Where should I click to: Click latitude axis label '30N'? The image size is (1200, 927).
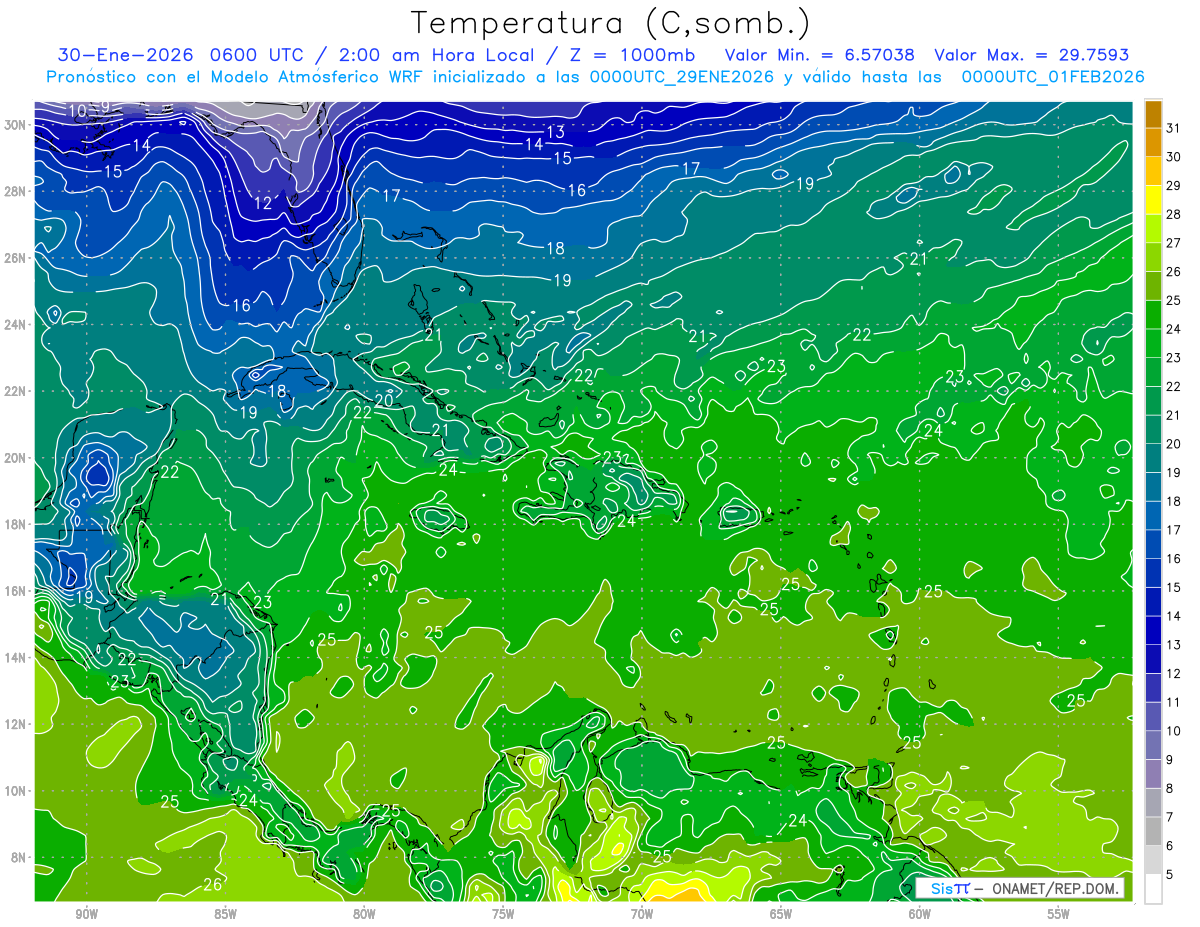(x=15, y=125)
